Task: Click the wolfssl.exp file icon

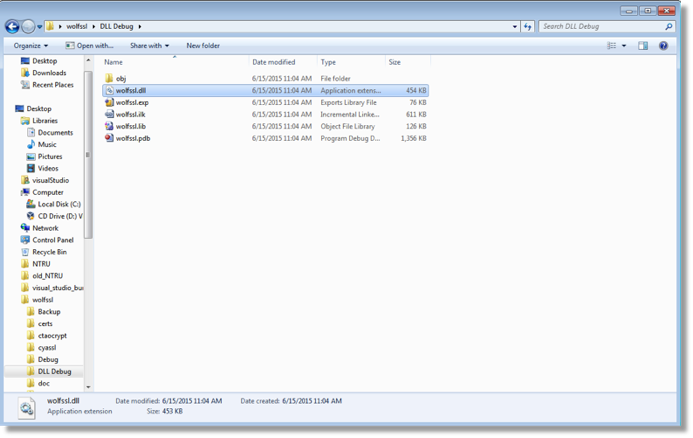Action: pos(109,102)
